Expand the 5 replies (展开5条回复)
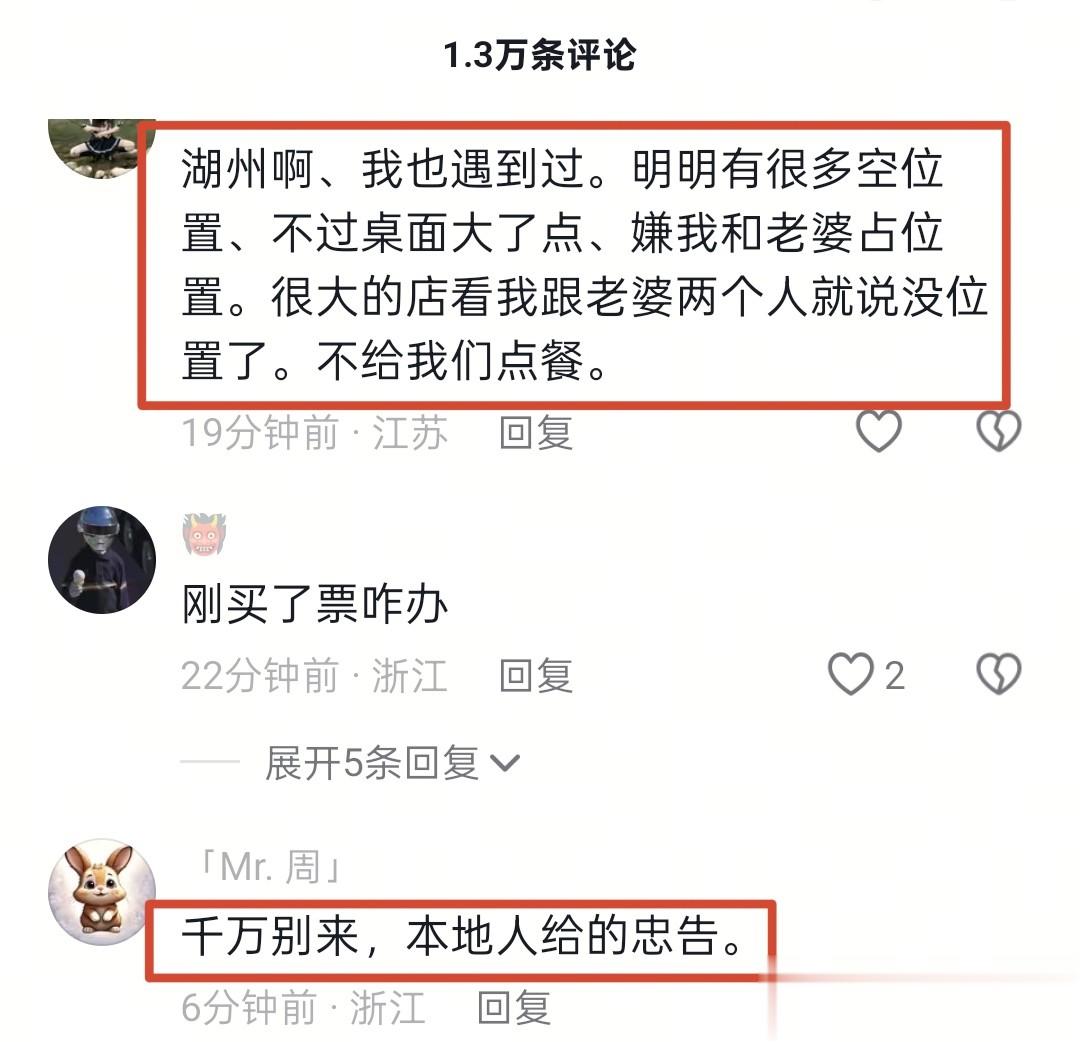 tap(372, 762)
